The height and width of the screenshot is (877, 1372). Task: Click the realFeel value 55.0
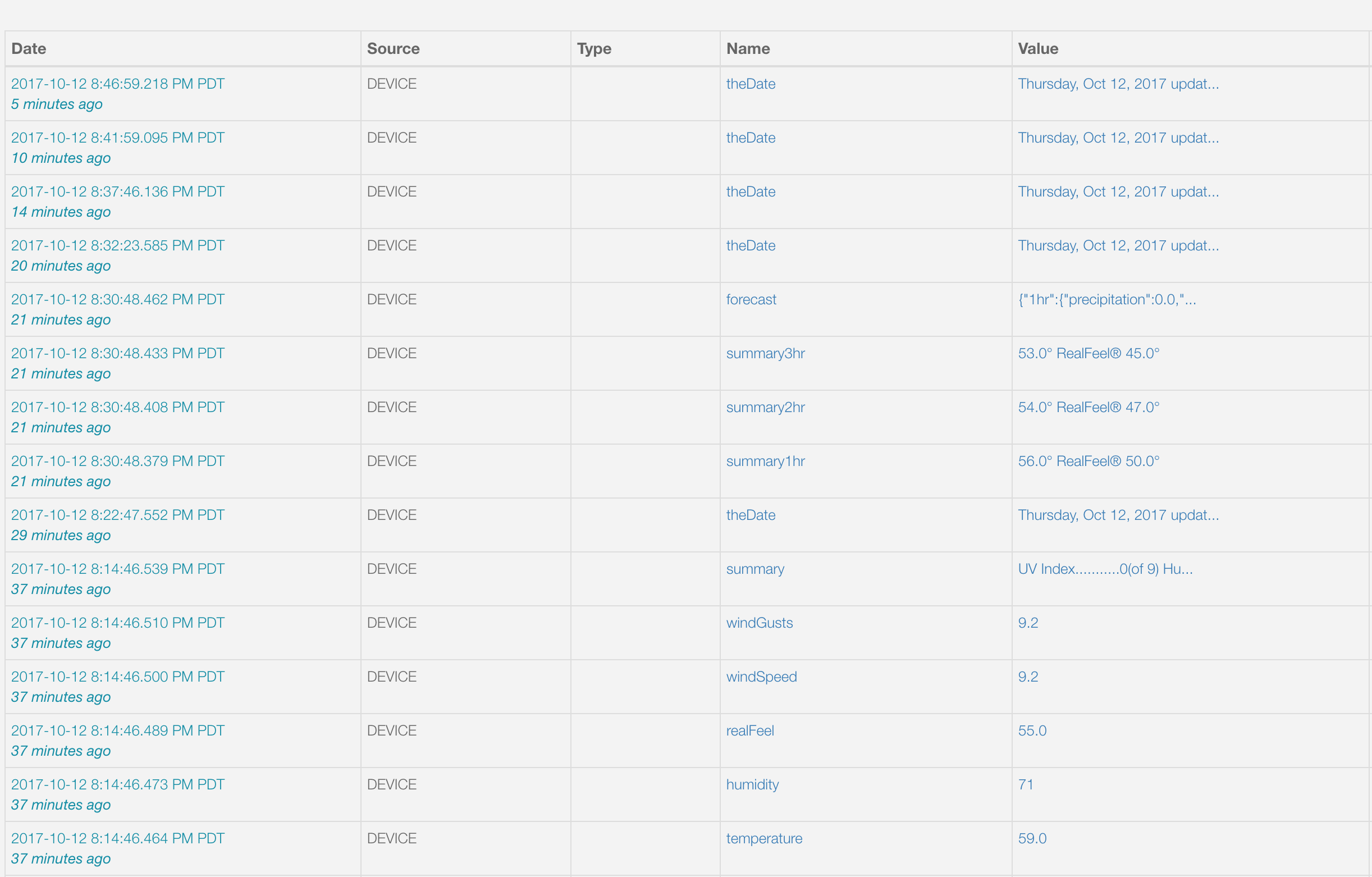click(x=1032, y=730)
